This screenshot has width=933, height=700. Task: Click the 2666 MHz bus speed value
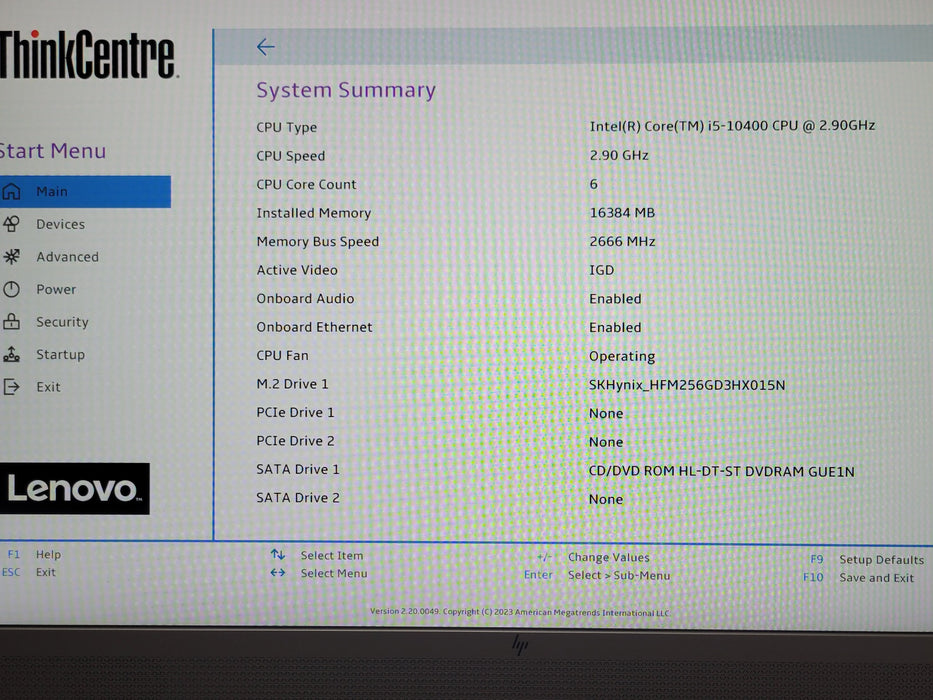pyautogui.click(x=622, y=241)
